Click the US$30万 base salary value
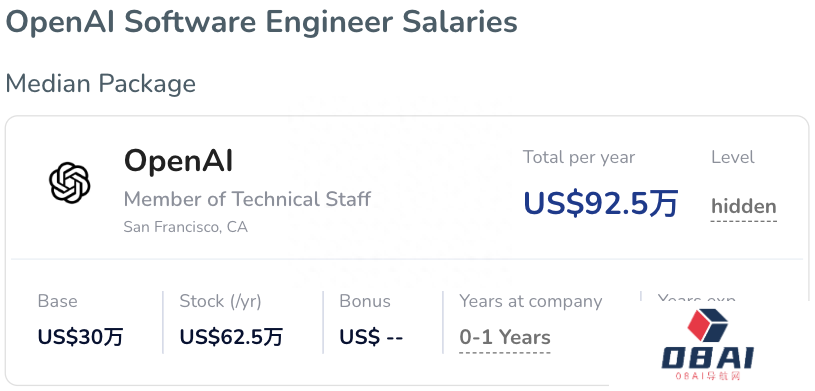 (x=81, y=337)
